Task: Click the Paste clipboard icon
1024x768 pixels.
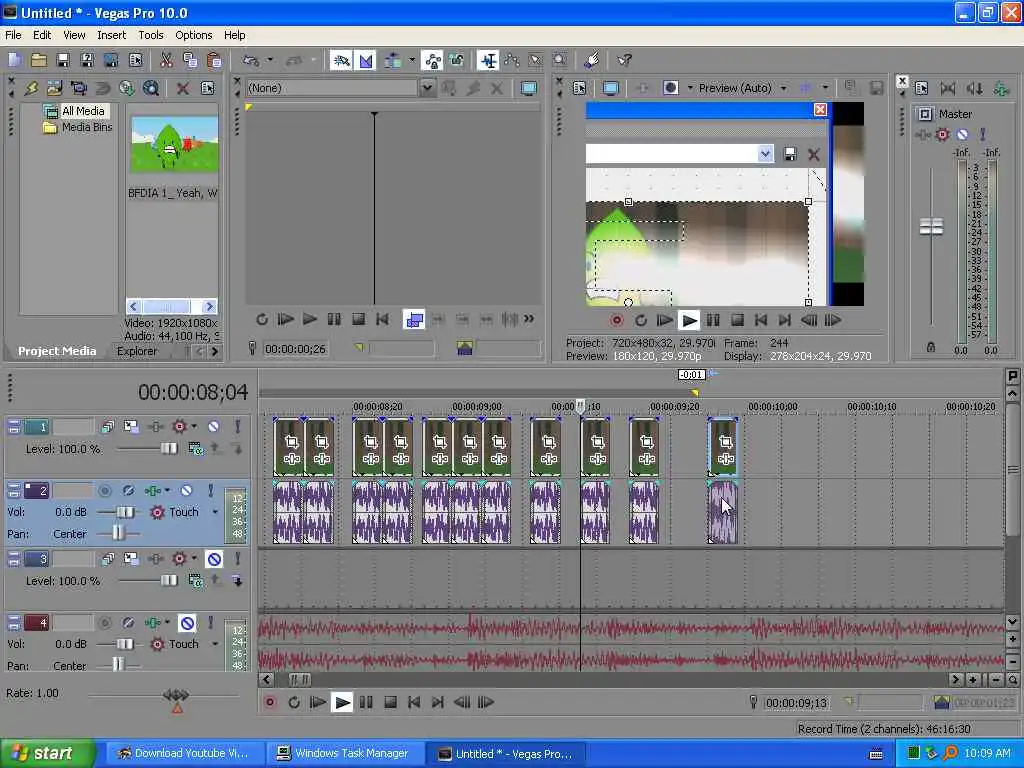Action: [x=214, y=61]
